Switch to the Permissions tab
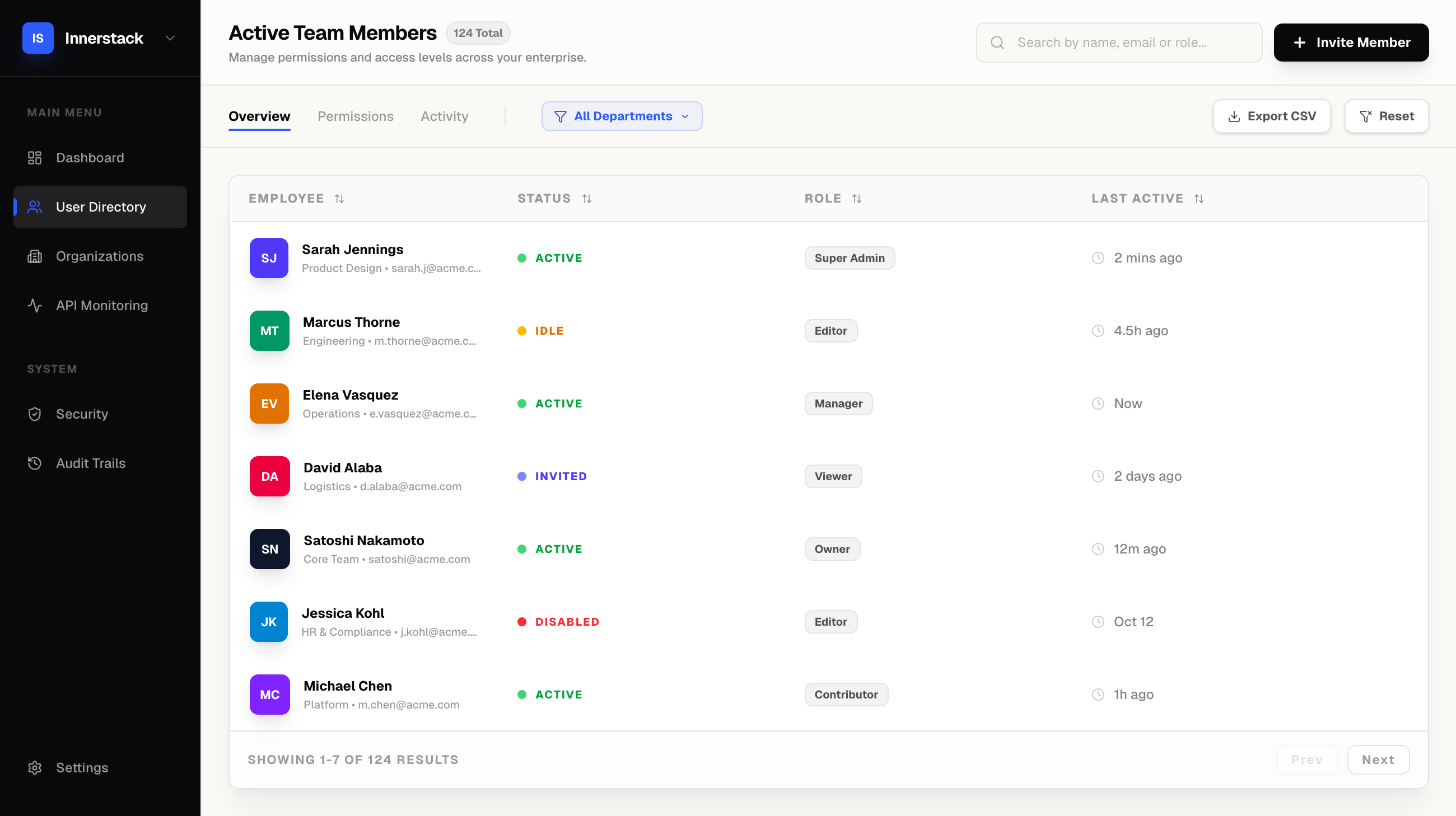The width and height of the screenshot is (1456, 816). (355, 116)
